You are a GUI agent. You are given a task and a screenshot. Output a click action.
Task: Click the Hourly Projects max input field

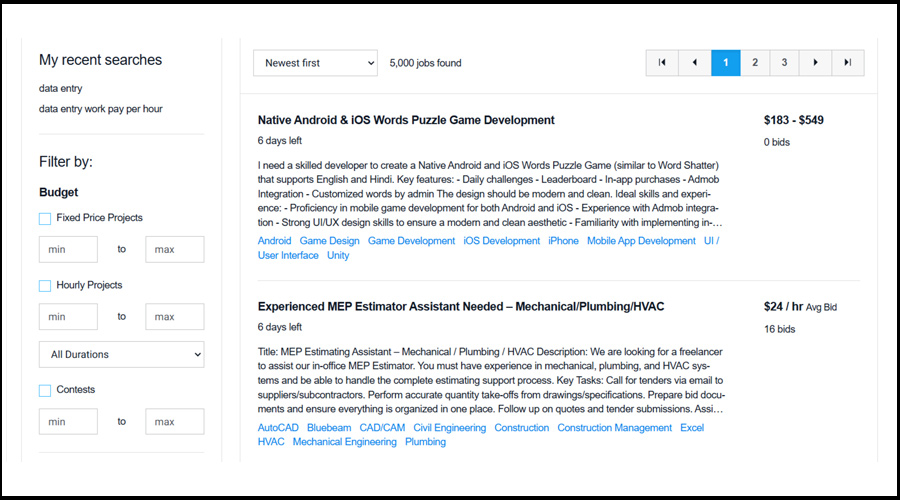pyautogui.click(x=174, y=317)
